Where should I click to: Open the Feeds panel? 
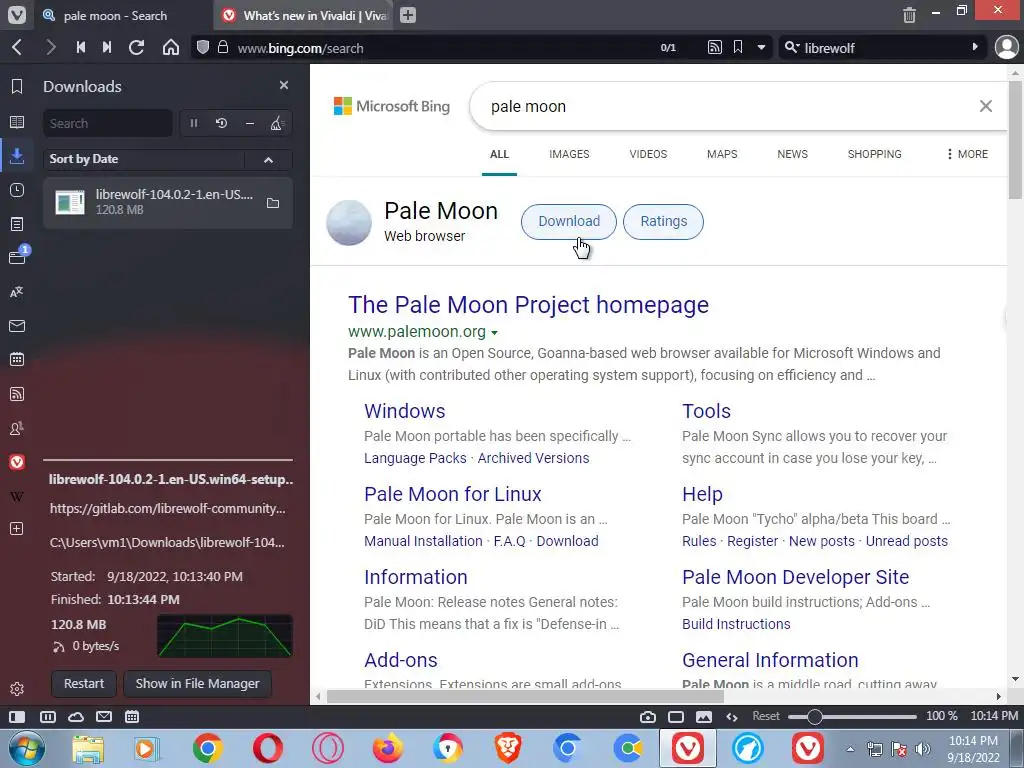point(17,394)
